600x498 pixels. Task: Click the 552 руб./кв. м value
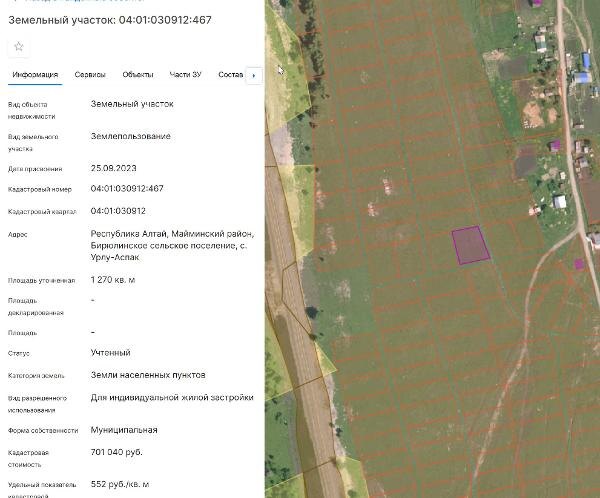[120, 484]
